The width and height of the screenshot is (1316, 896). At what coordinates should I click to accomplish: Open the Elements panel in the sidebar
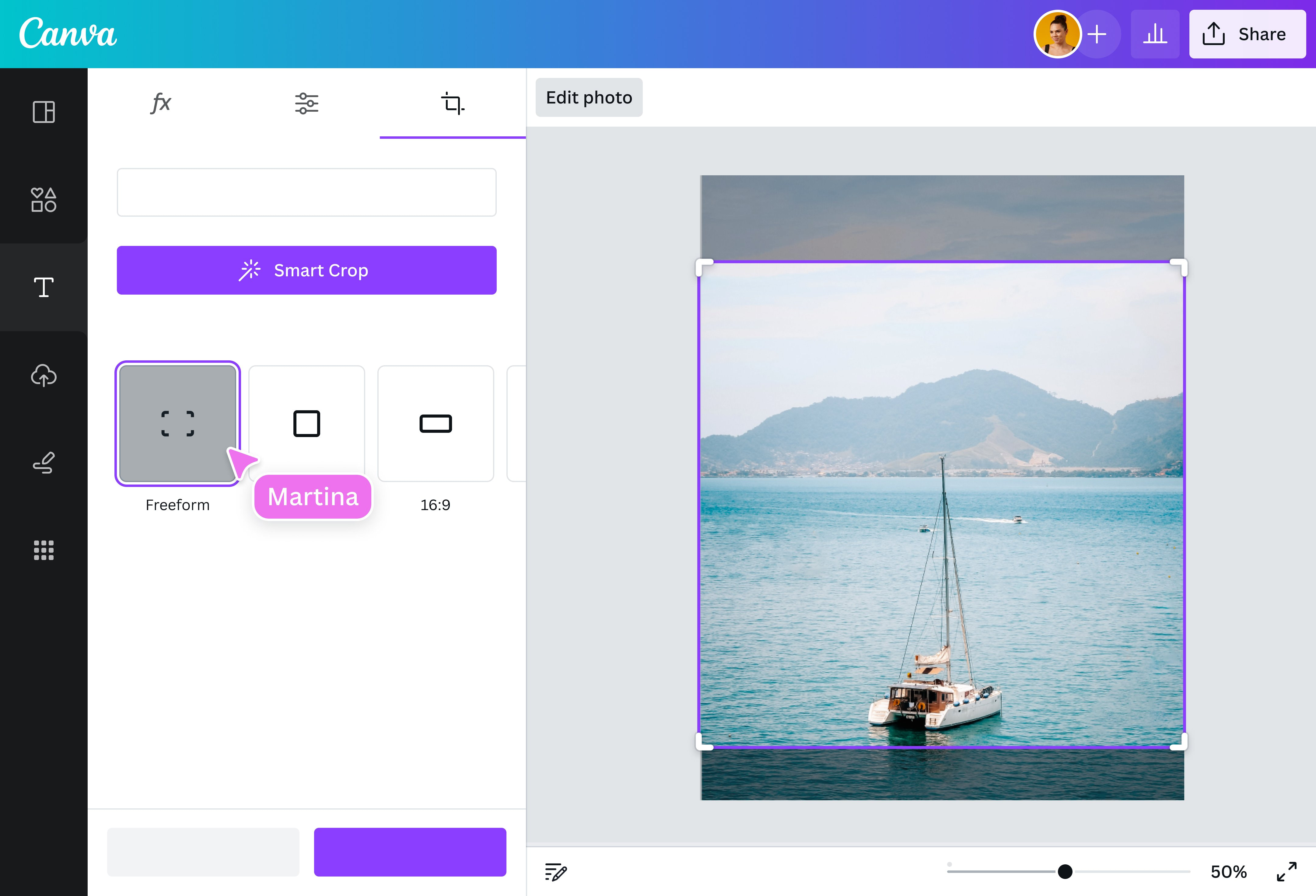click(x=44, y=200)
